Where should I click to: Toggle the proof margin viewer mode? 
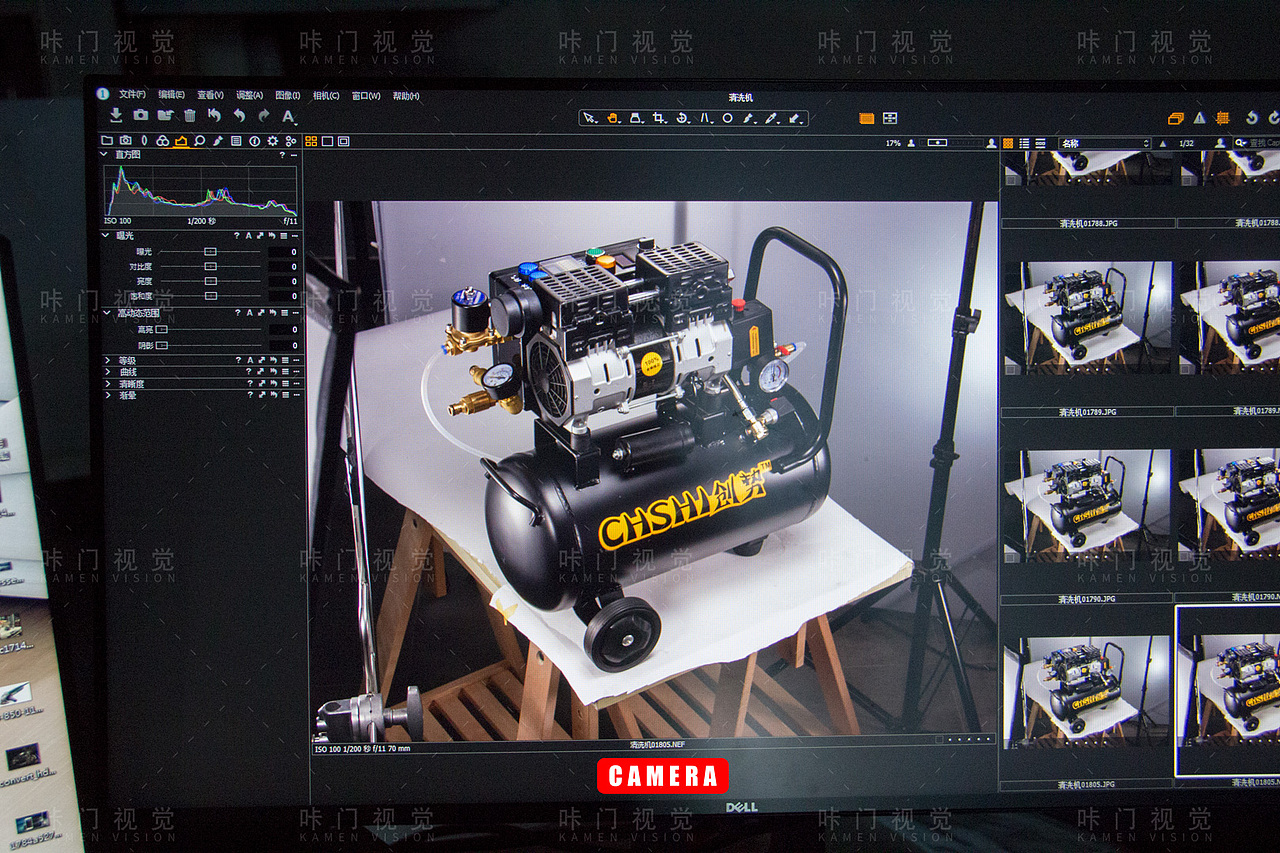343,142
